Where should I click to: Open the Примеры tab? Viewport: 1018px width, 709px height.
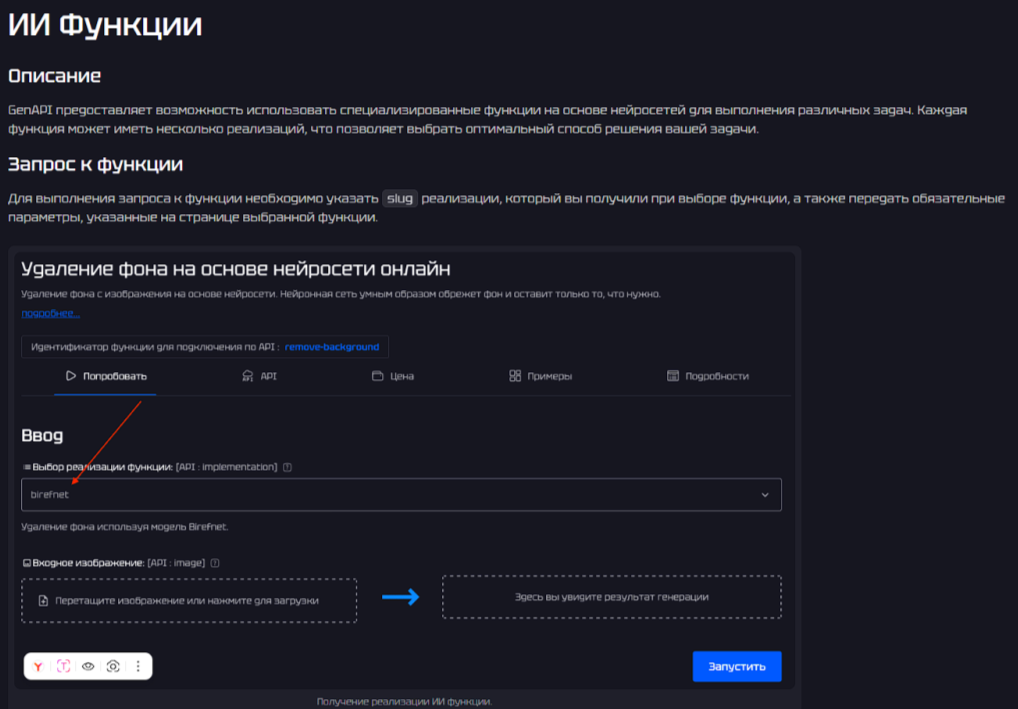click(541, 376)
